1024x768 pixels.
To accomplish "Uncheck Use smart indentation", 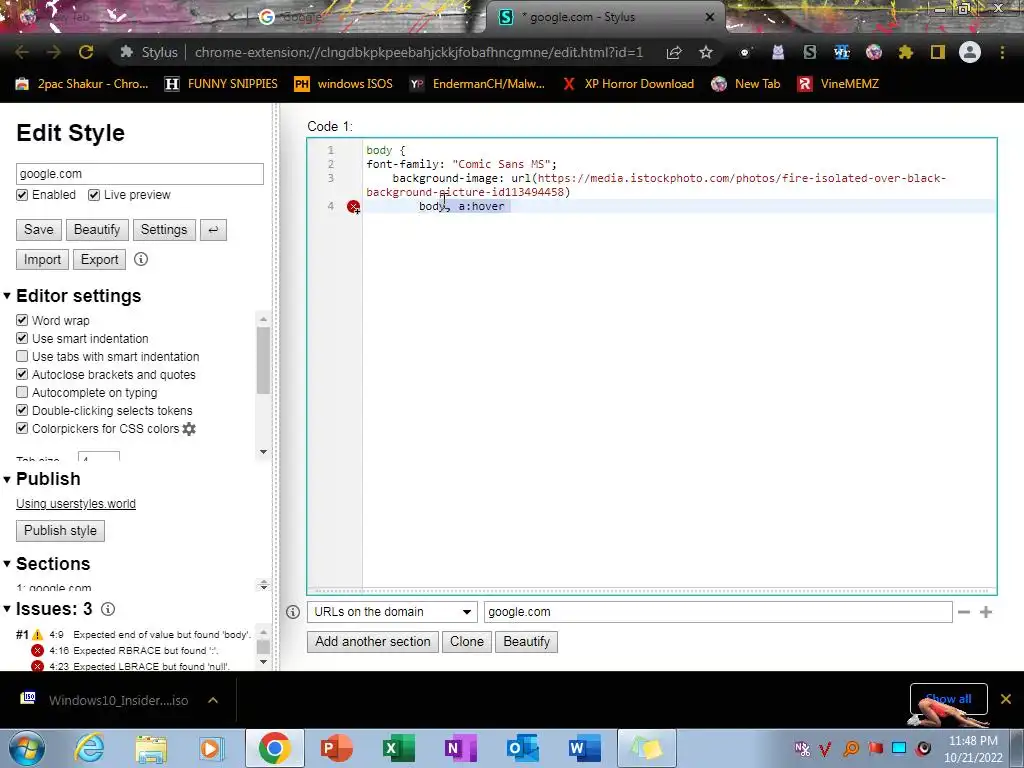I will (22, 338).
